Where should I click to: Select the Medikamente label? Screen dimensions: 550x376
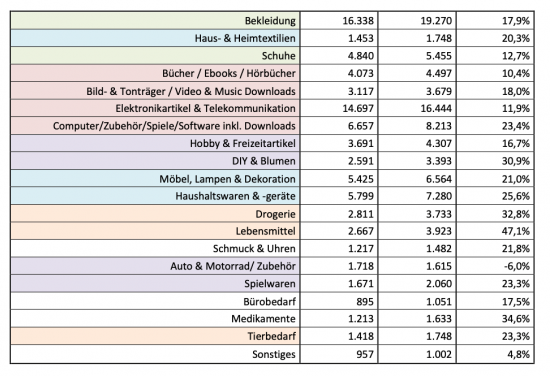(x=263, y=319)
